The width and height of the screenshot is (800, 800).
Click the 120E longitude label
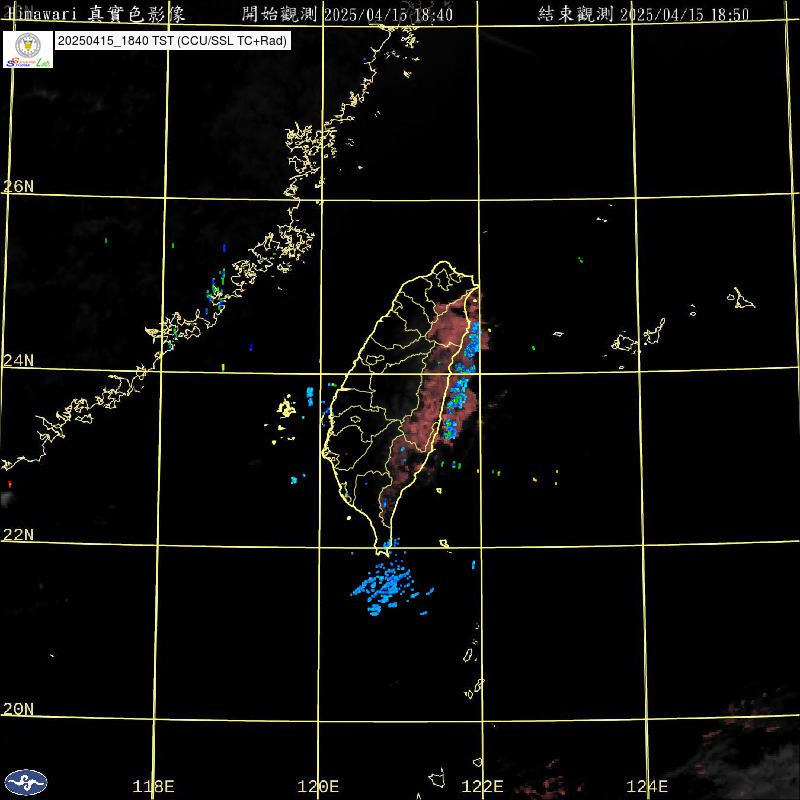pyautogui.click(x=319, y=786)
